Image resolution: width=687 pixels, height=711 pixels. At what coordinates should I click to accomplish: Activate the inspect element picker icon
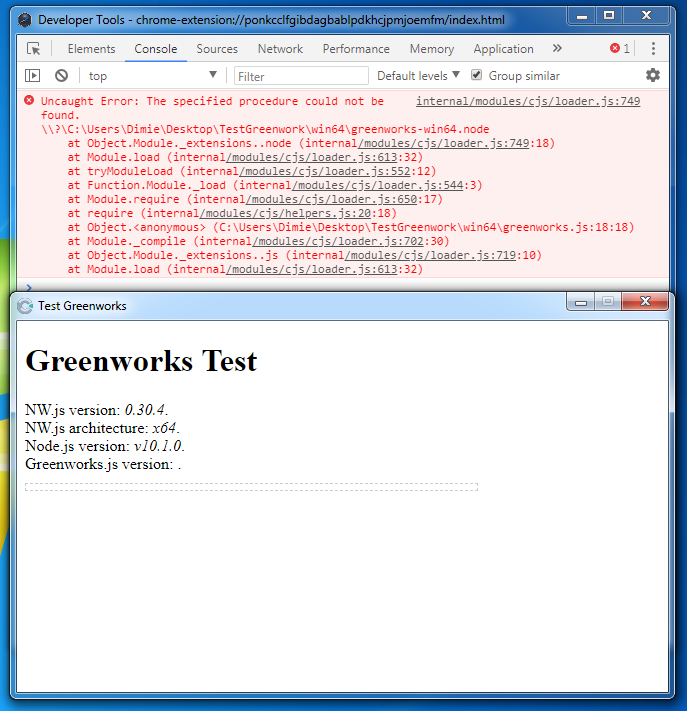34,49
